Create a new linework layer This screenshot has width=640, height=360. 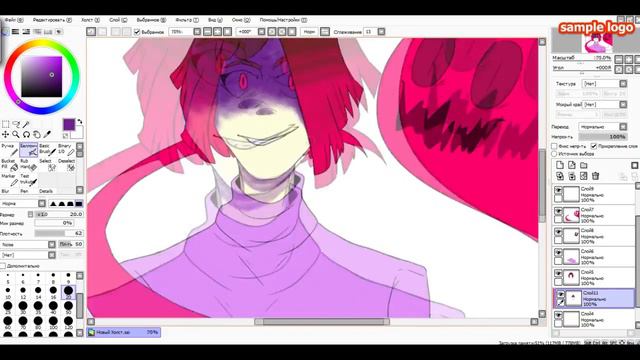click(572, 165)
